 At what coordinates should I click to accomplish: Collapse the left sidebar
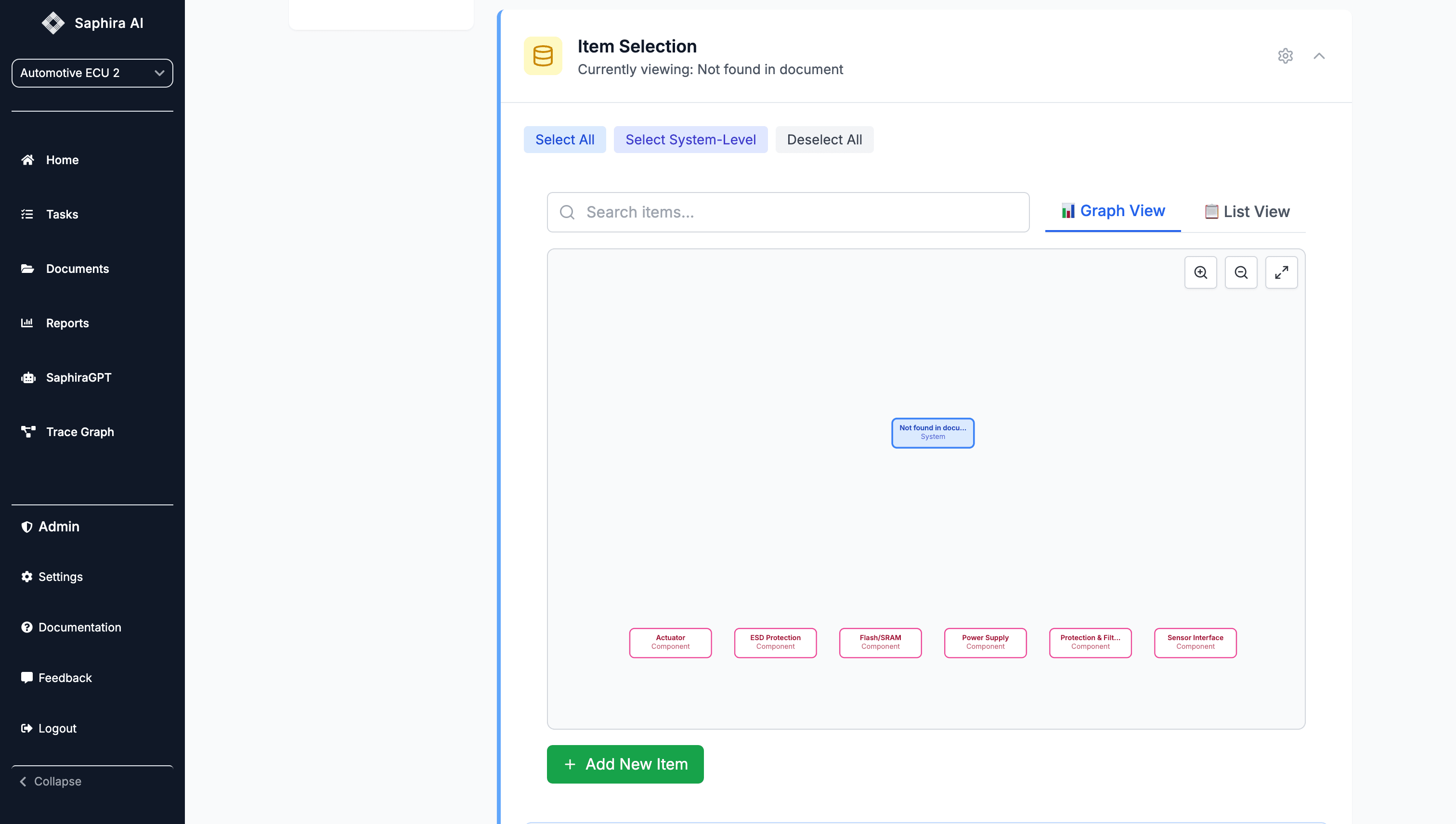pyautogui.click(x=51, y=781)
